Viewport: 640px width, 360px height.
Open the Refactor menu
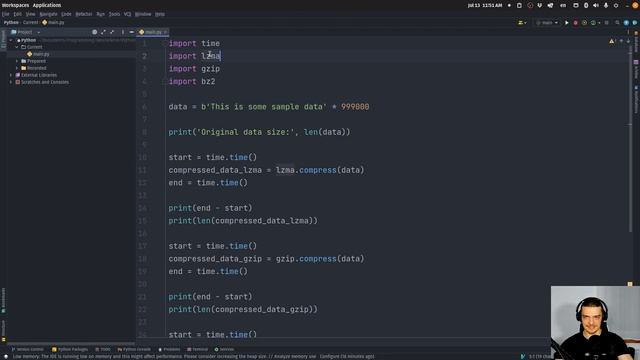[x=84, y=14]
